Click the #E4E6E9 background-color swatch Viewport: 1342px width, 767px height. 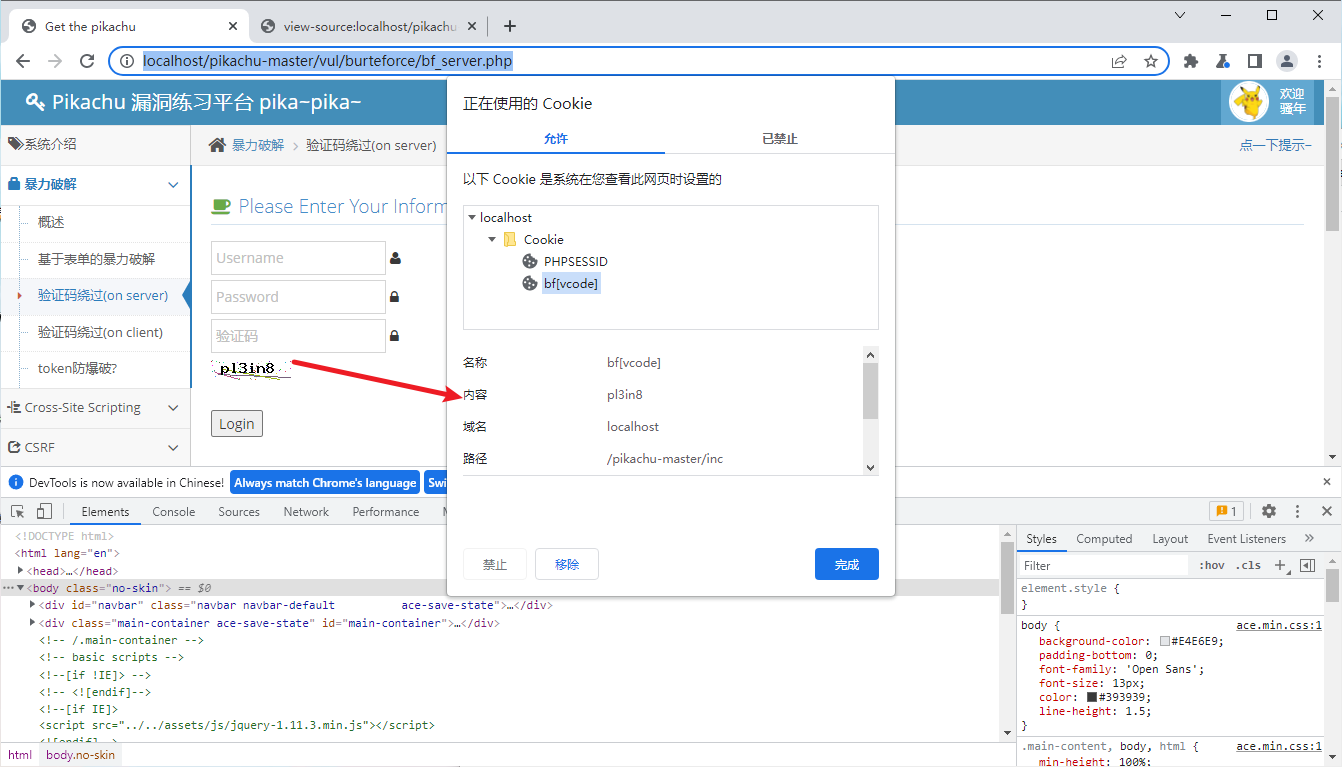1165,641
